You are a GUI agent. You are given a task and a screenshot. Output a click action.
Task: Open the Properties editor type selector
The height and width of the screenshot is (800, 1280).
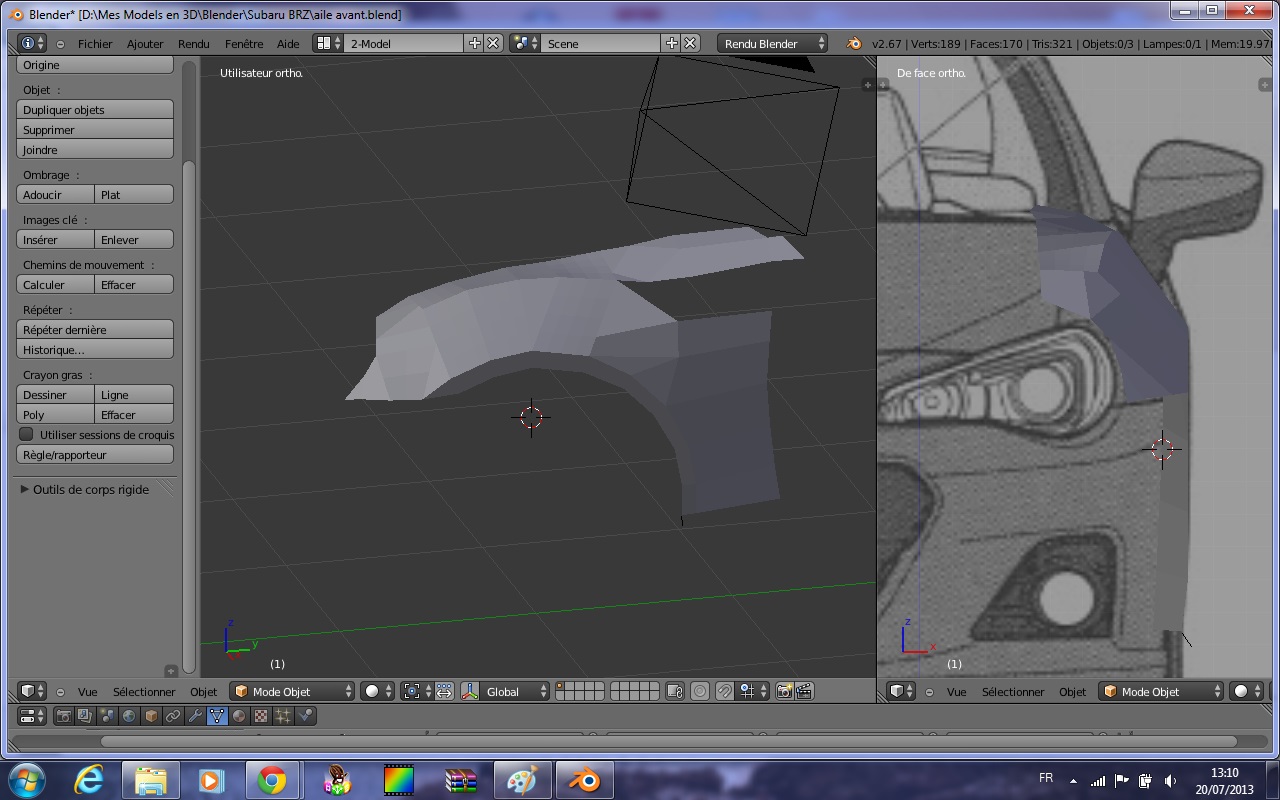click(33, 716)
